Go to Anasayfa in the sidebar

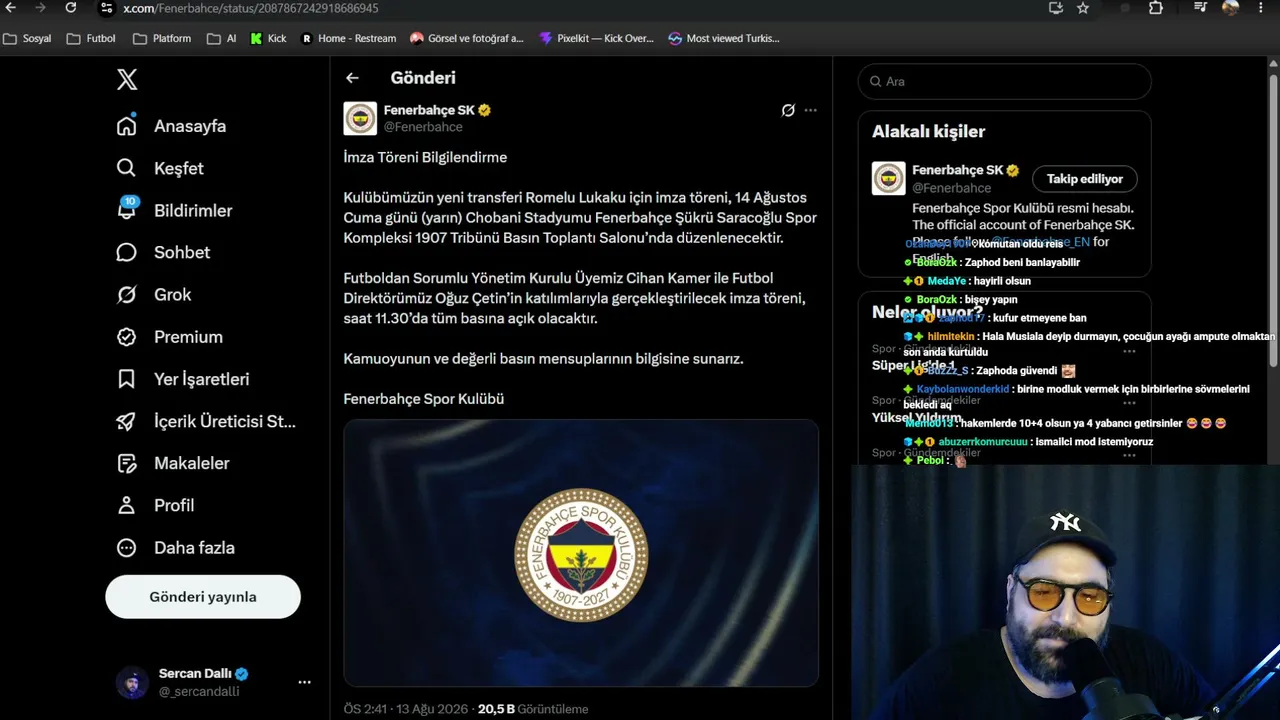pos(171,126)
